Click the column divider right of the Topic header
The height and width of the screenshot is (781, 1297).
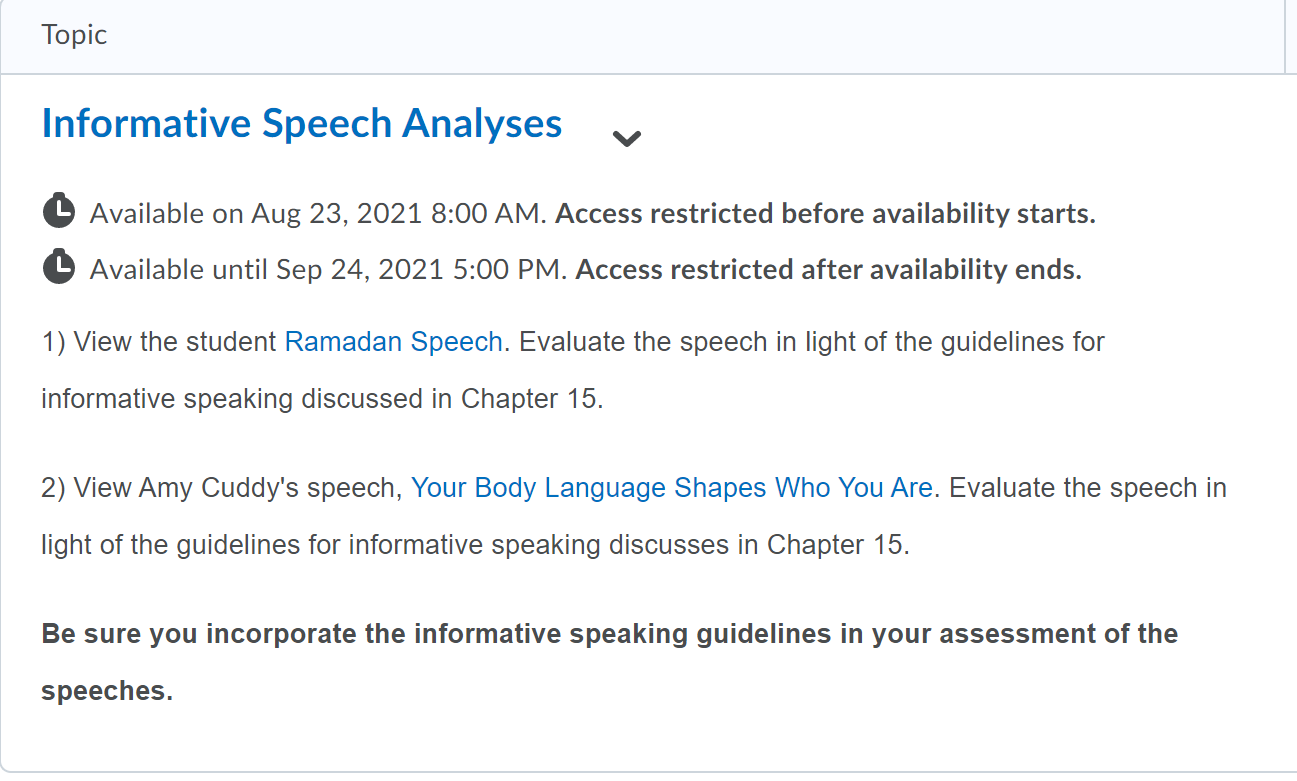[x=1284, y=36]
